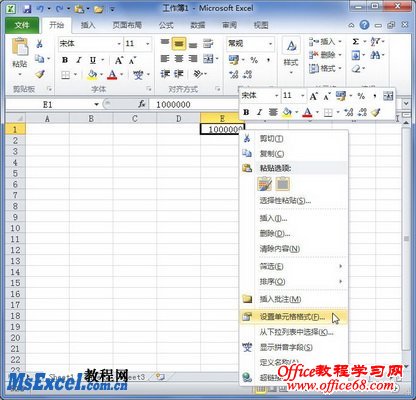Viewport: 416px width, 400px height.
Task: Align text left in ribbon alignment group
Action: pyautogui.click(x=165, y=59)
